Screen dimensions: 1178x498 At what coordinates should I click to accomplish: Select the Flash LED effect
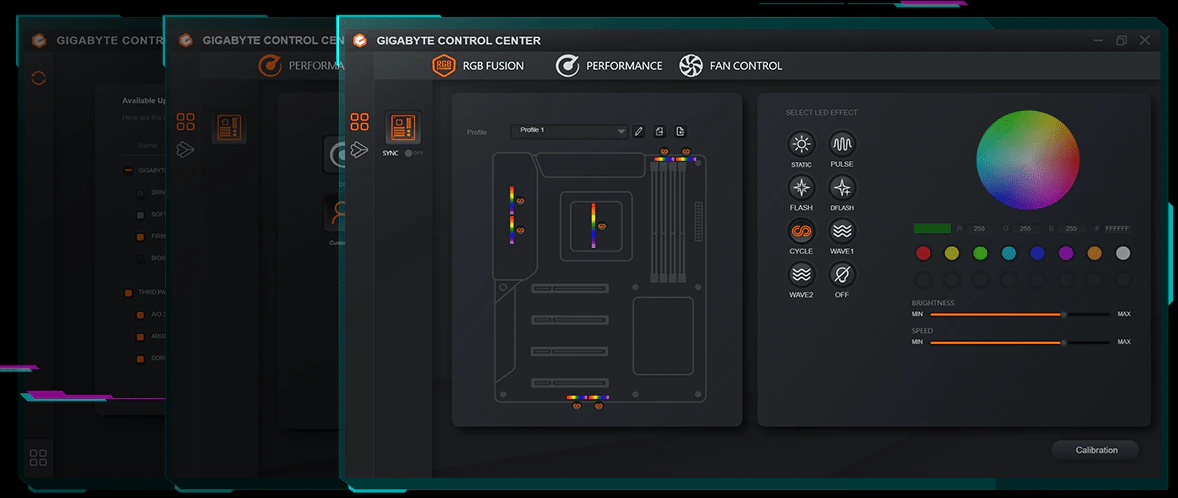click(x=801, y=187)
